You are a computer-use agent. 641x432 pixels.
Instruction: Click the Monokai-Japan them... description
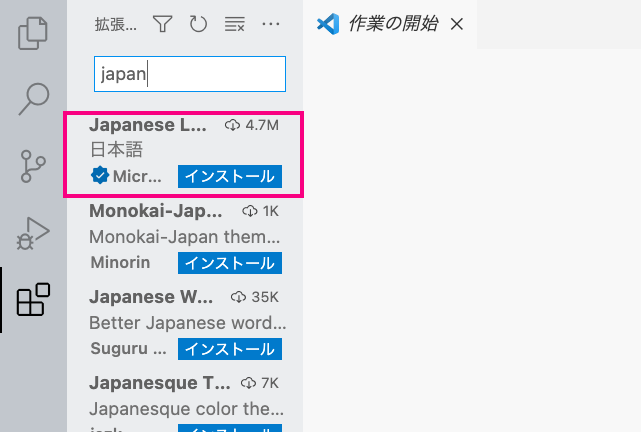pyautogui.click(x=185, y=237)
